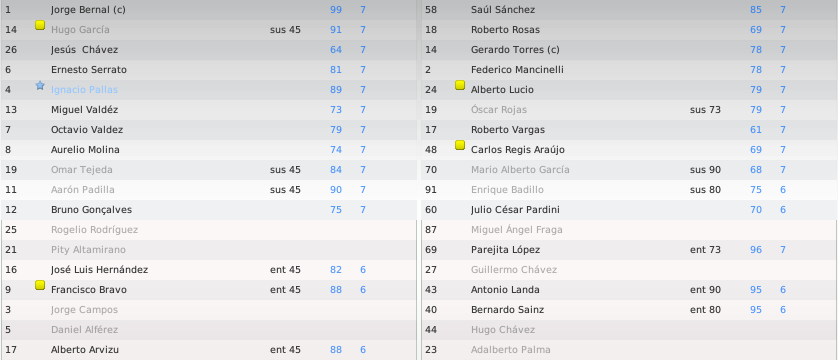Click yellow card icon beside Carlos Regis Araújo
The image size is (838, 360).
[460, 145]
